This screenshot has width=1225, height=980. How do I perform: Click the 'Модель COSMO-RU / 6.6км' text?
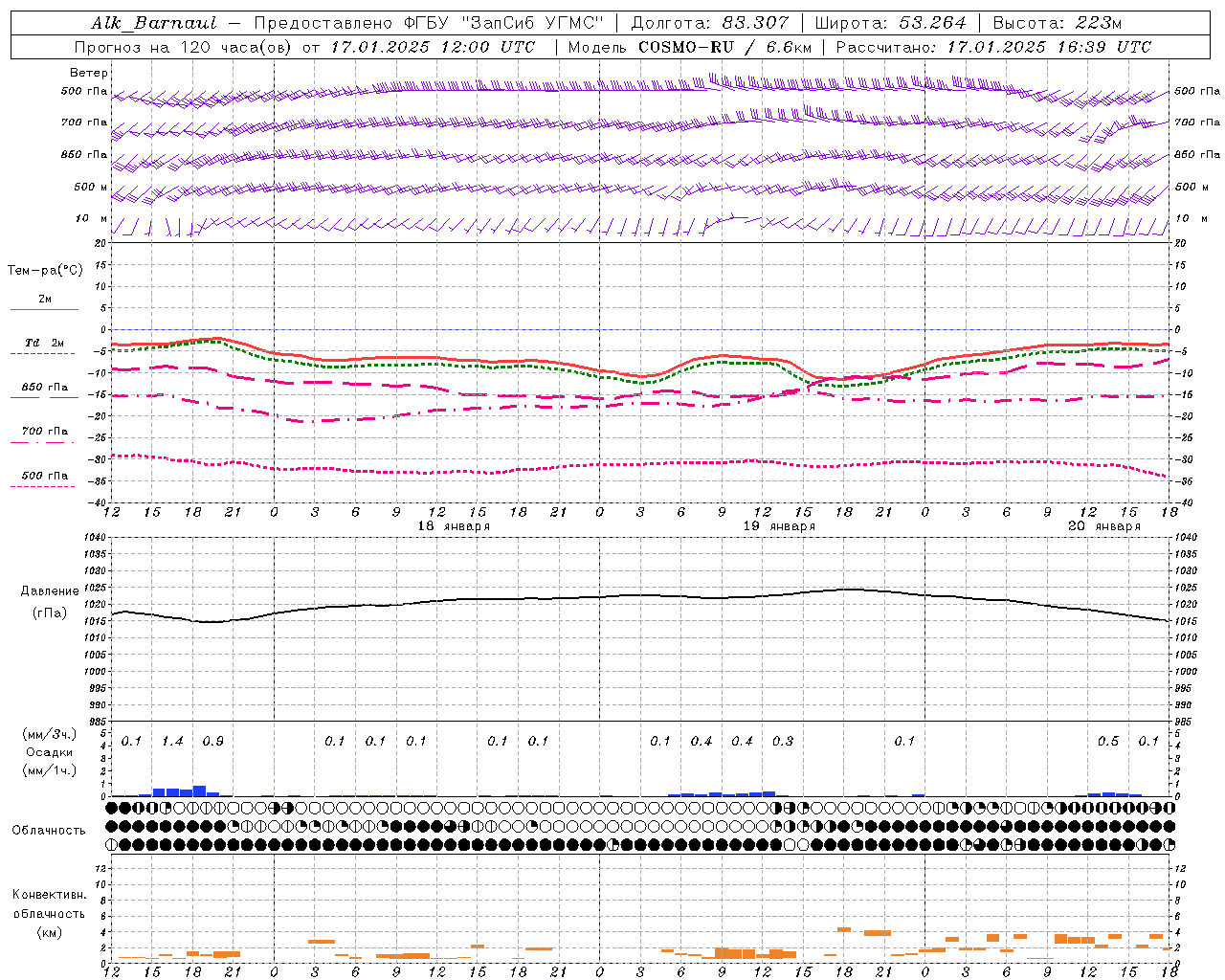coord(689,47)
